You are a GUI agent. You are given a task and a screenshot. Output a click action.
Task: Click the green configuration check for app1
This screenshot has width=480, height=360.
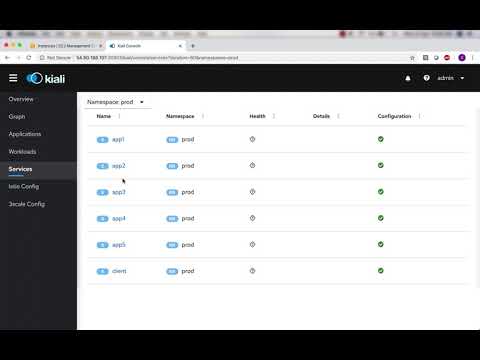pos(381,139)
